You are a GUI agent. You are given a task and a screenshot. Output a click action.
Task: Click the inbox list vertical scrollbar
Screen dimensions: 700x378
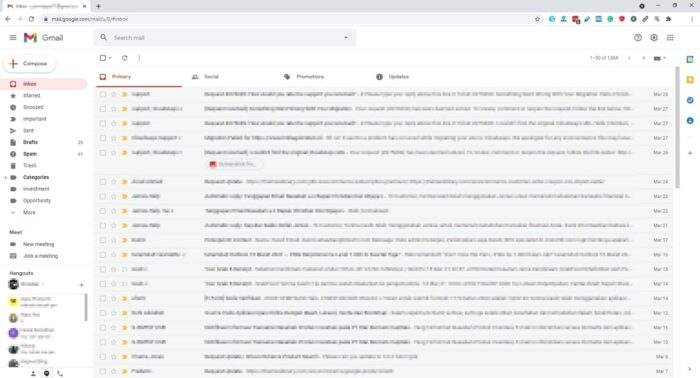point(678,127)
